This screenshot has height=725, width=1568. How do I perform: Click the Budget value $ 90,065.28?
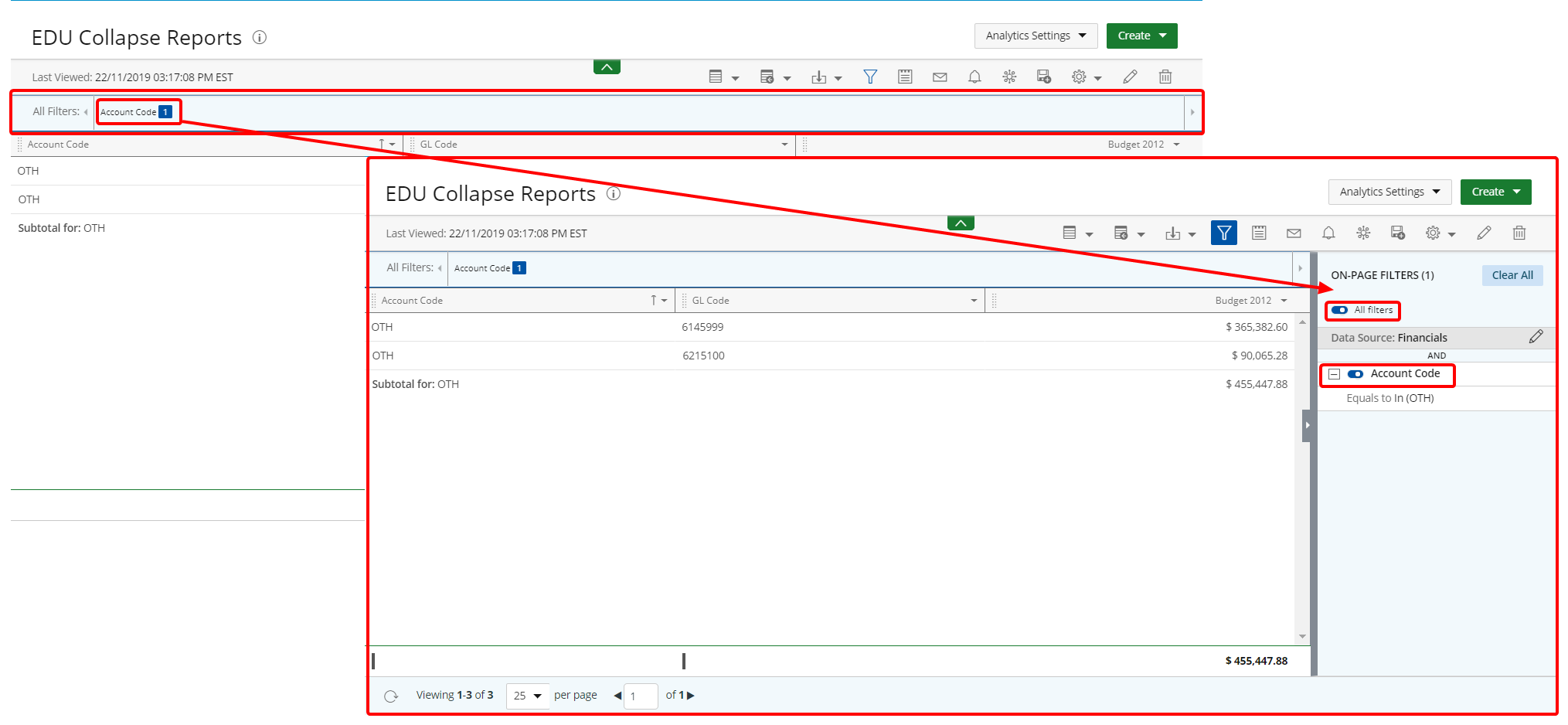[1260, 356]
